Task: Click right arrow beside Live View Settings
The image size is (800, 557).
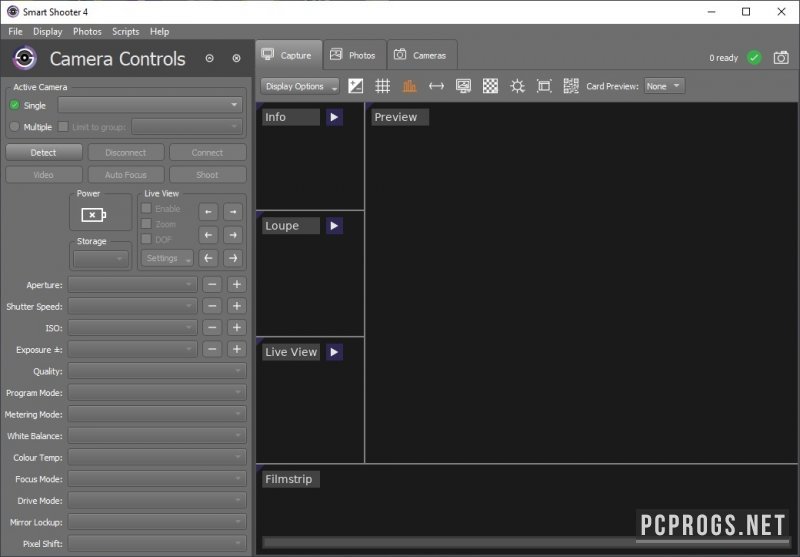Action: click(233, 258)
